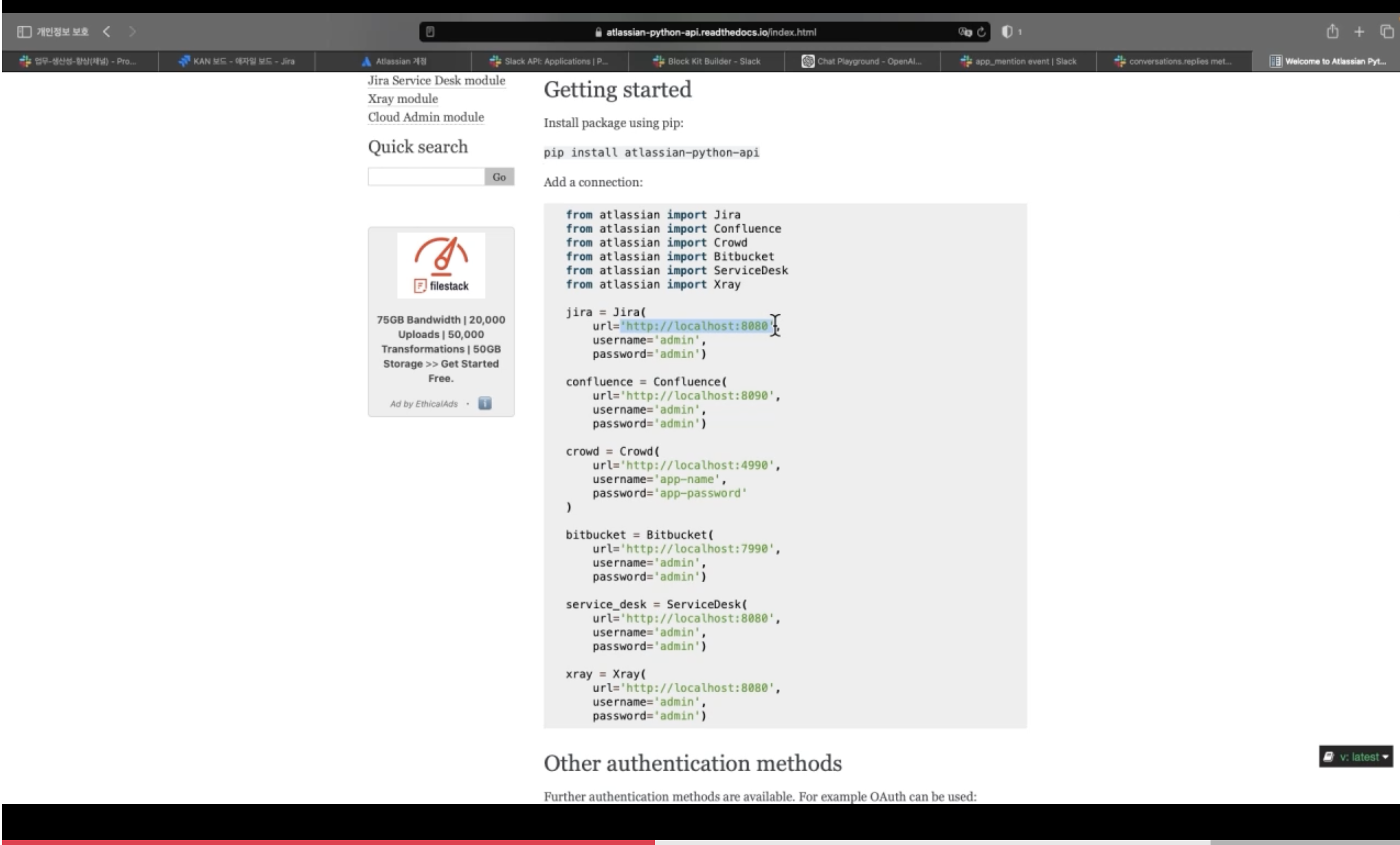Open the Cloud Admin module link
The image size is (1400, 845).
point(425,116)
